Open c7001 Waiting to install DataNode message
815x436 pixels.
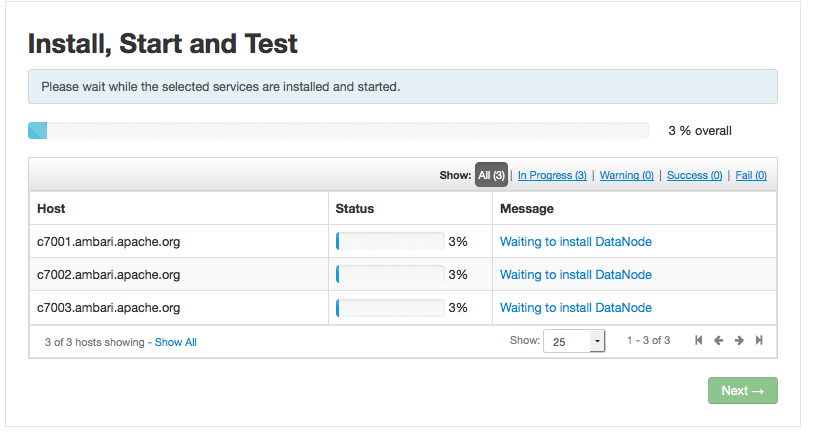(x=575, y=242)
